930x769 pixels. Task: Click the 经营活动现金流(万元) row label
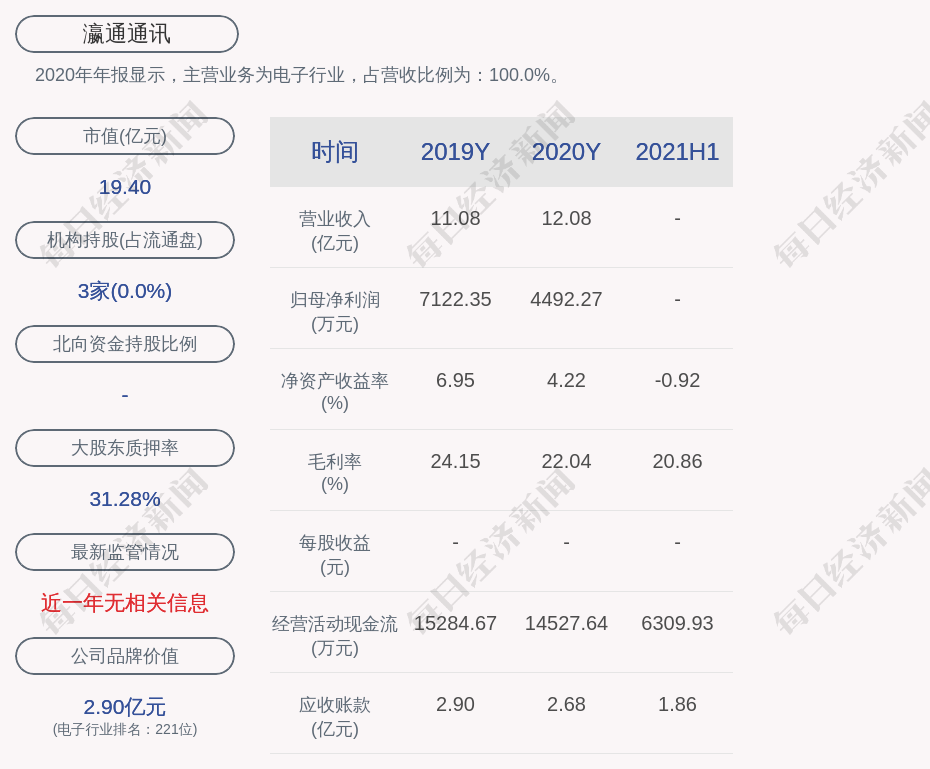[x=335, y=636]
